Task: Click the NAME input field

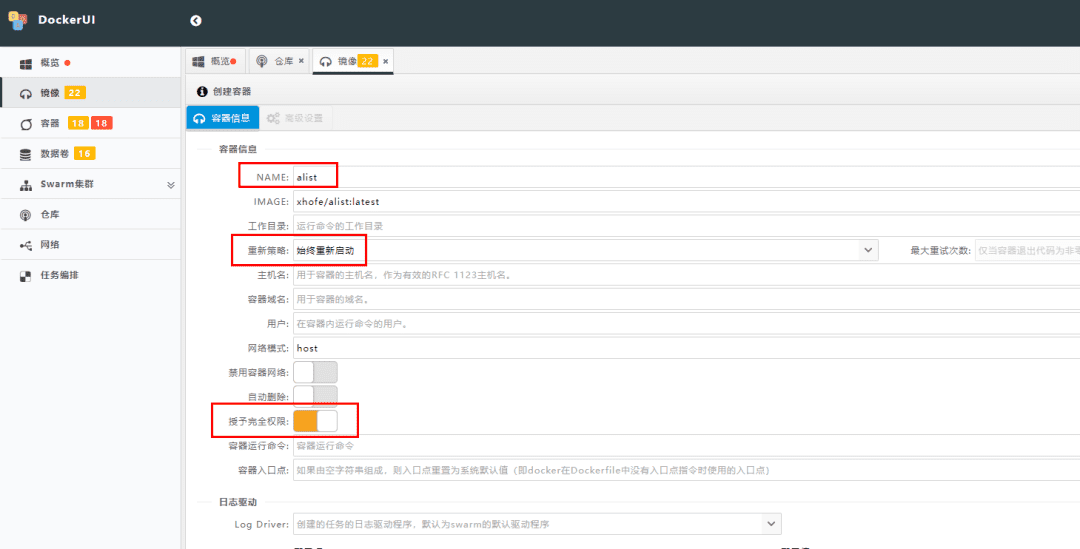Action: tap(680, 177)
